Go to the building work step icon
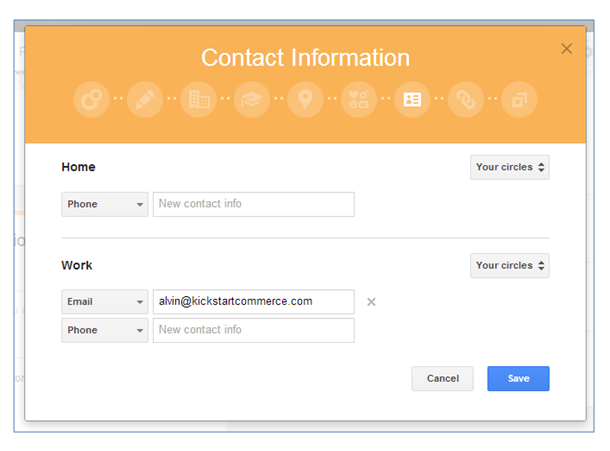The width and height of the screenshot is (610, 451). tap(198, 100)
